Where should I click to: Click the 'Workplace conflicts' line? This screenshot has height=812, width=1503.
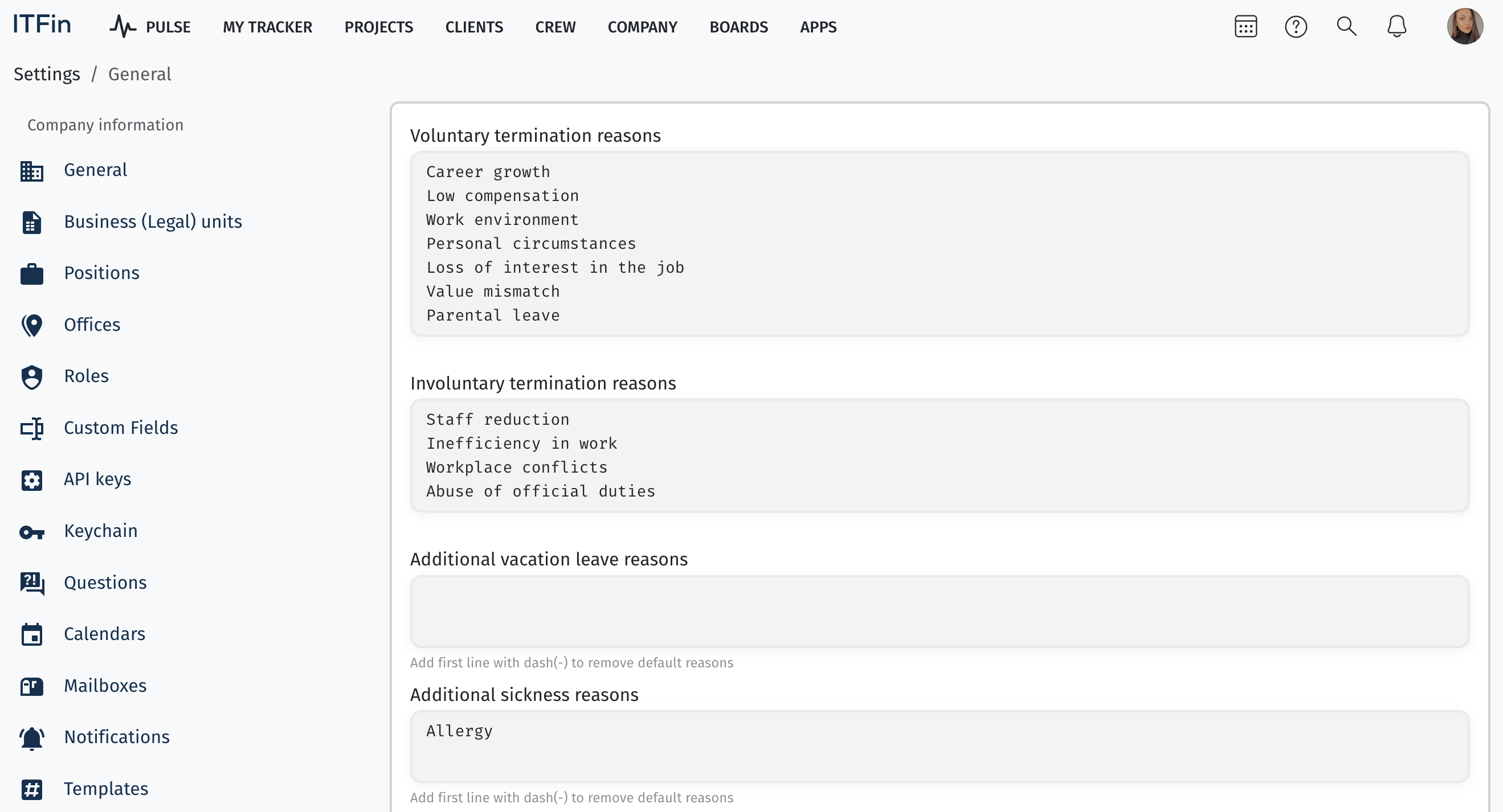[517, 467]
